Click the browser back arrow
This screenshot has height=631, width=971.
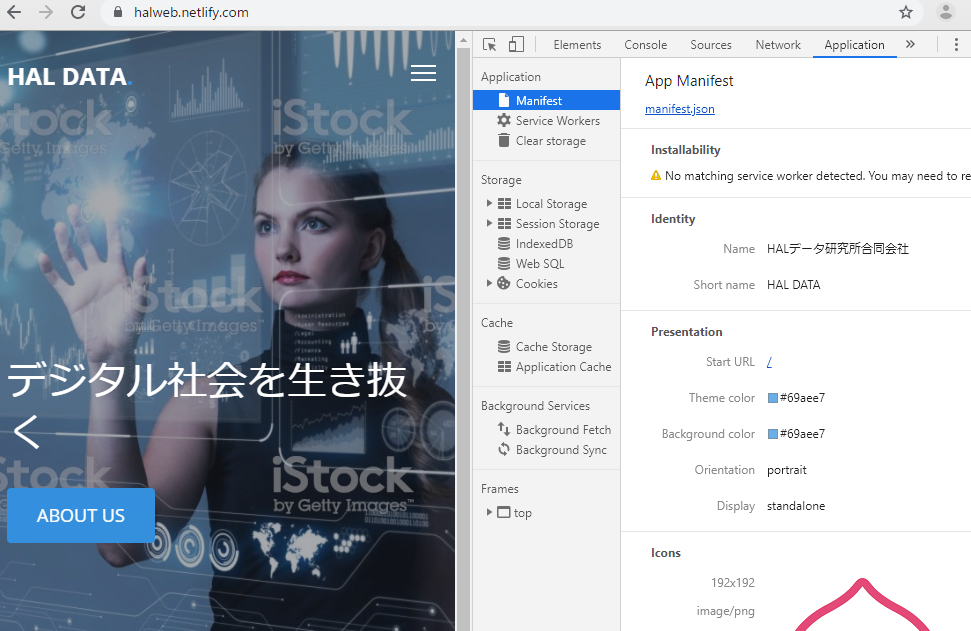[14, 12]
